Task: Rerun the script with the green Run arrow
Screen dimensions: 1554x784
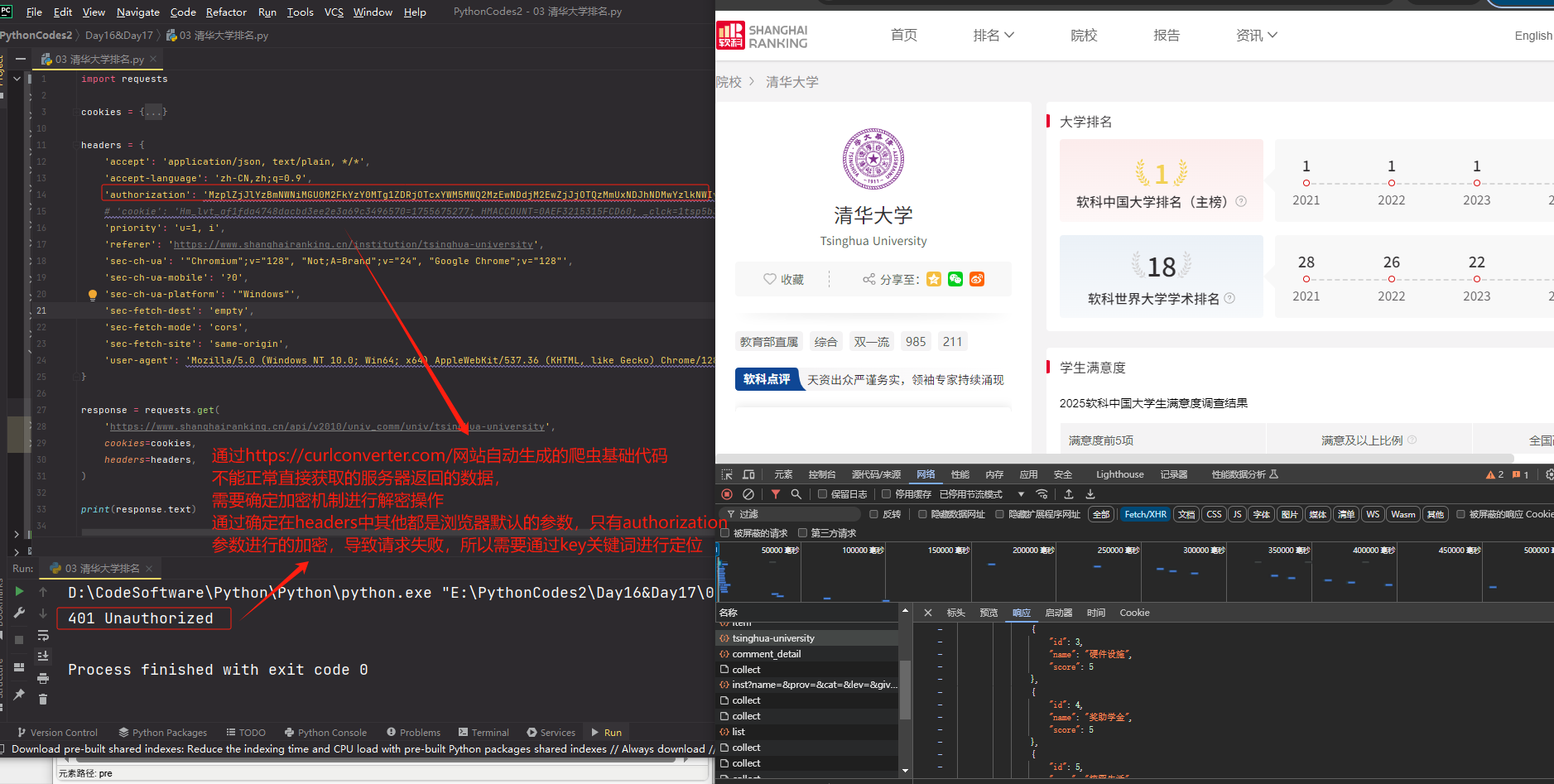Action: 19,591
